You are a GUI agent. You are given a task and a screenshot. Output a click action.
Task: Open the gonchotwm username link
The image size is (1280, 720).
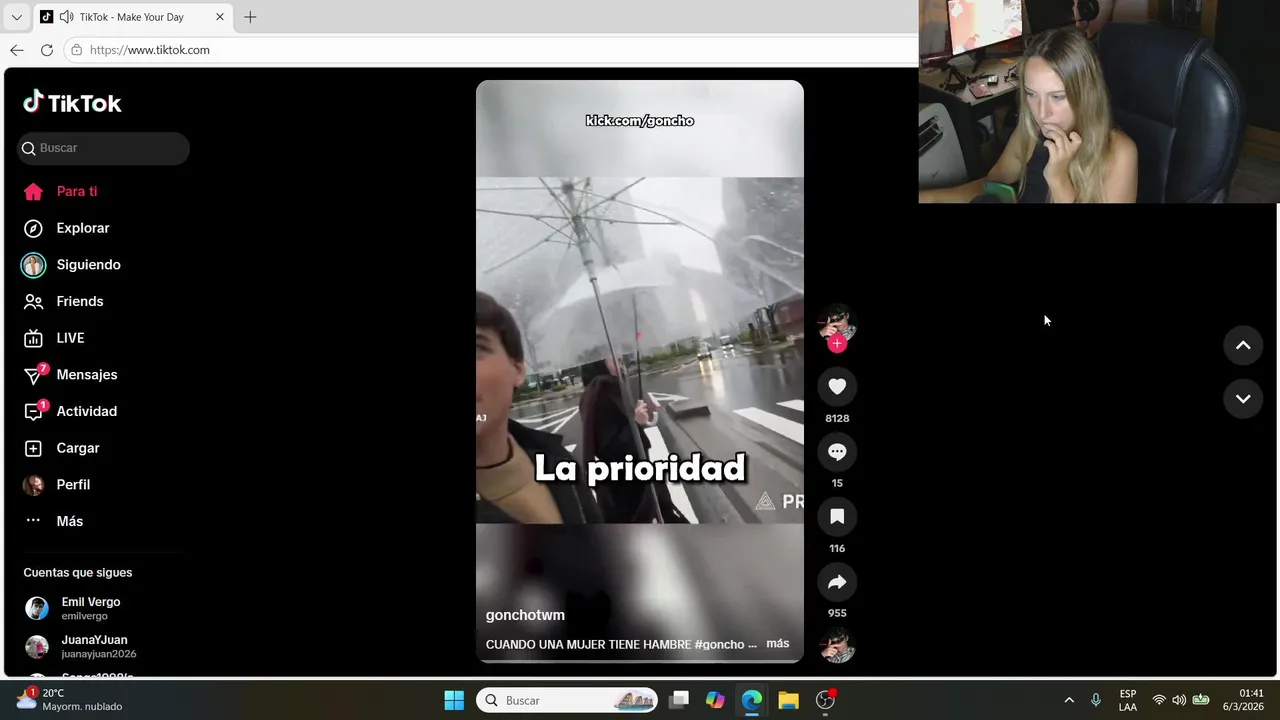pyautogui.click(x=525, y=615)
